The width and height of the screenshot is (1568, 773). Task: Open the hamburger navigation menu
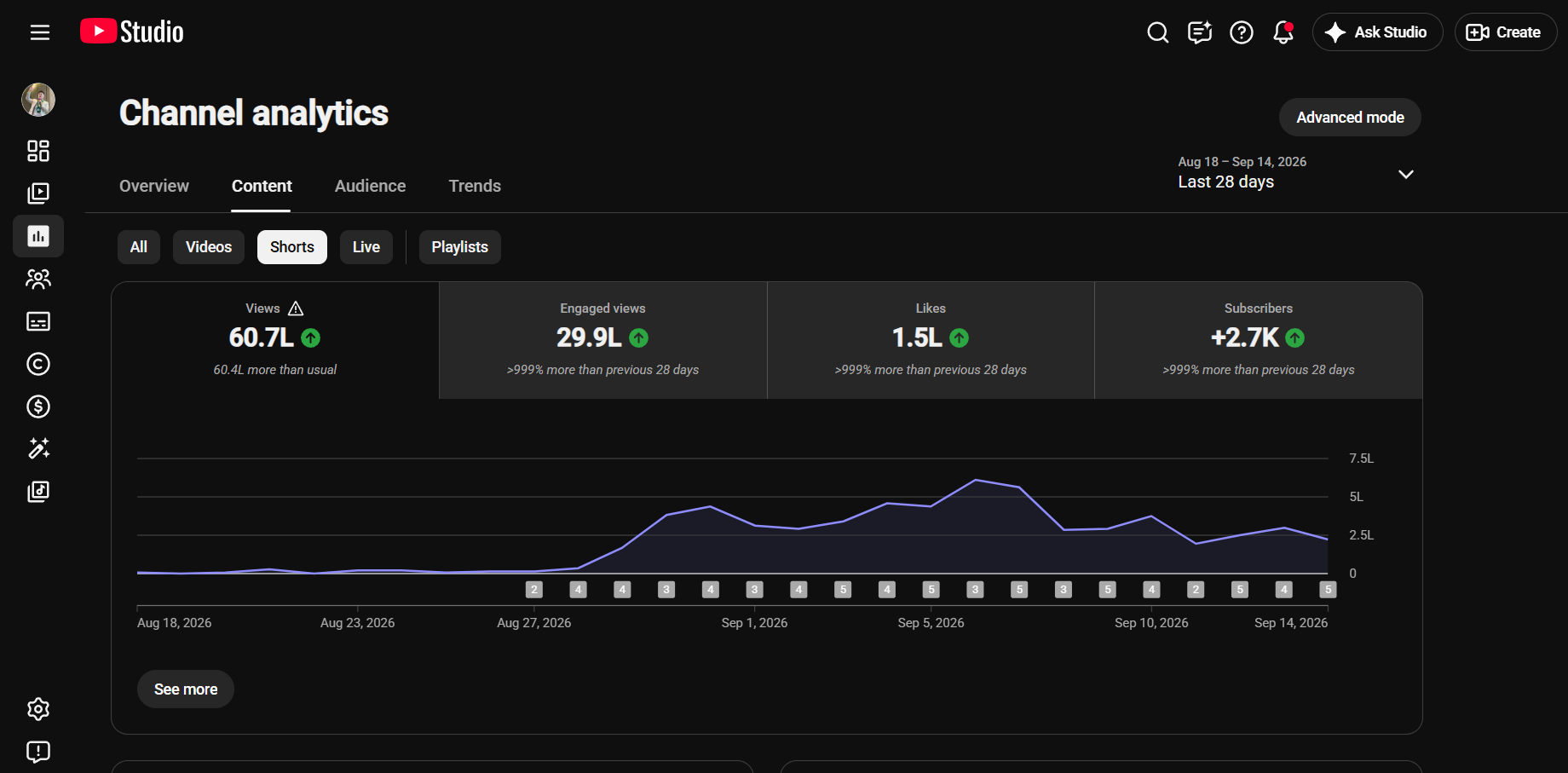(x=40, y=32)
